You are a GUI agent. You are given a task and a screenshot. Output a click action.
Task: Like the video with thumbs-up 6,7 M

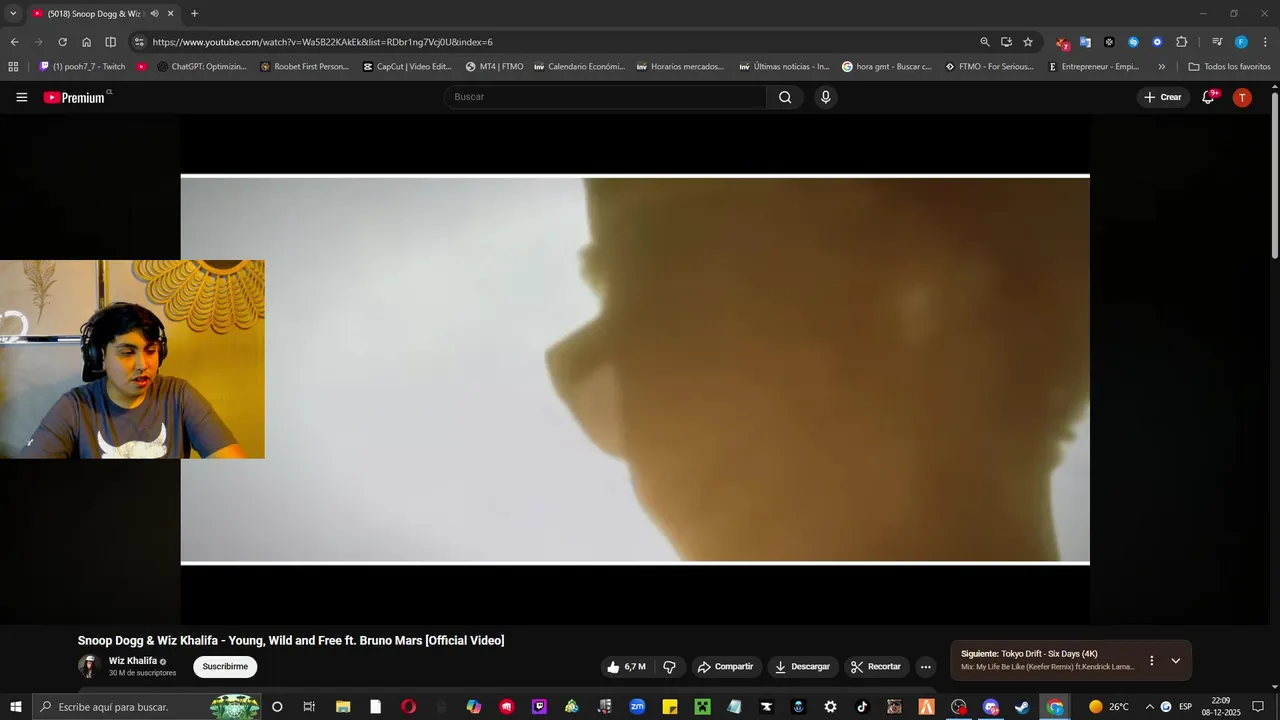tap(627, 667)
